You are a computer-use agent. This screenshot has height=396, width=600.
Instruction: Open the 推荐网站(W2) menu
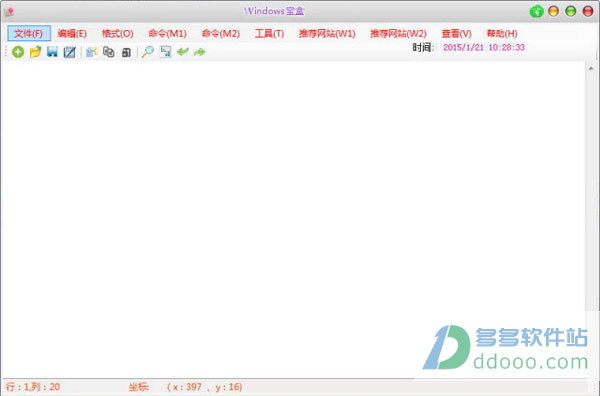[398, 34]
